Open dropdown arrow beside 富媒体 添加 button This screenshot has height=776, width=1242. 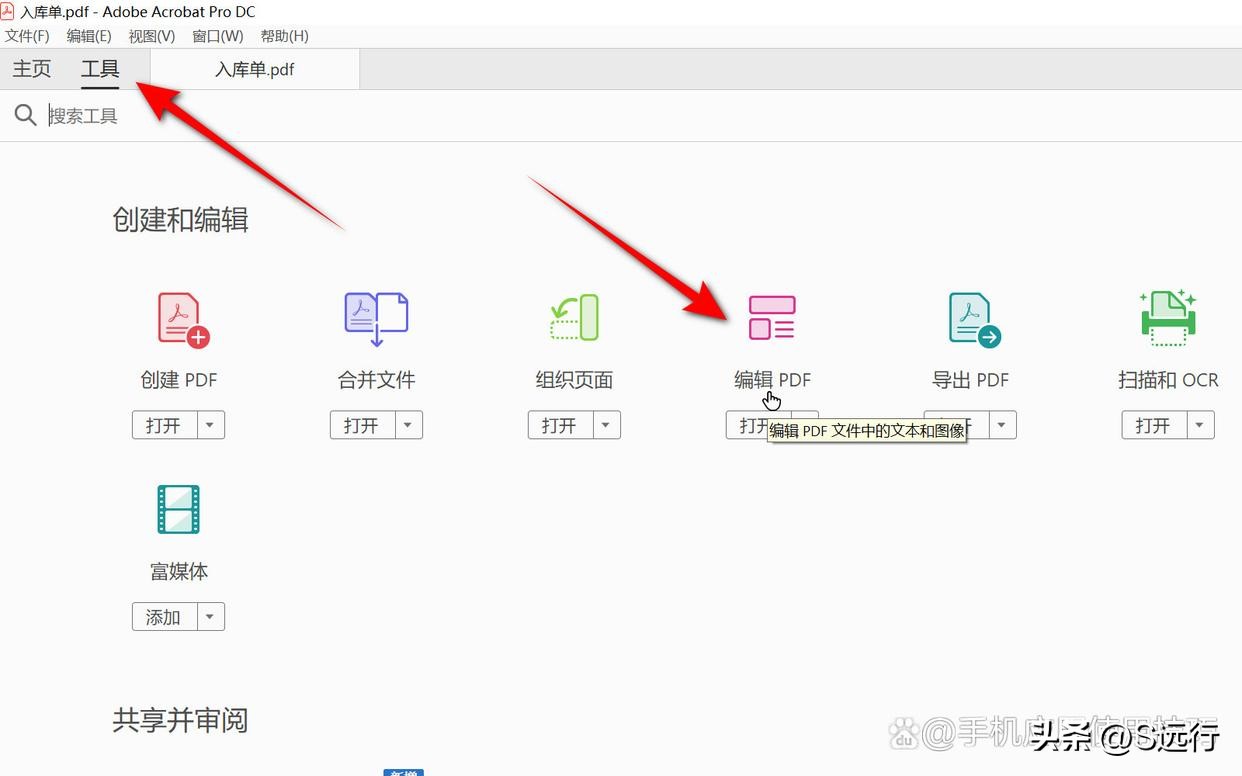(210, 617)
